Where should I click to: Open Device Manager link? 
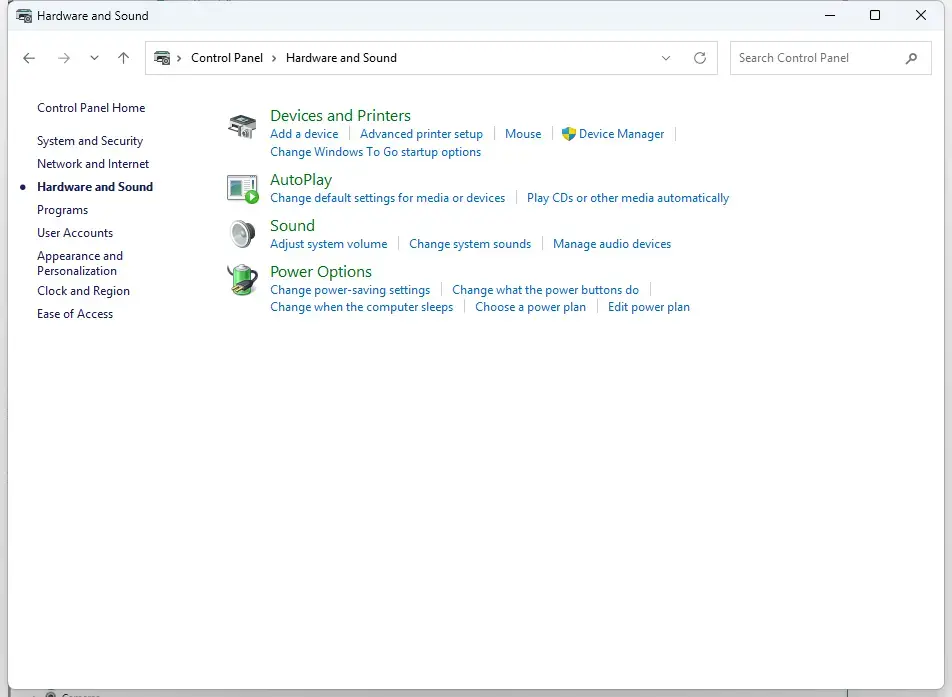tap(621, 134)
